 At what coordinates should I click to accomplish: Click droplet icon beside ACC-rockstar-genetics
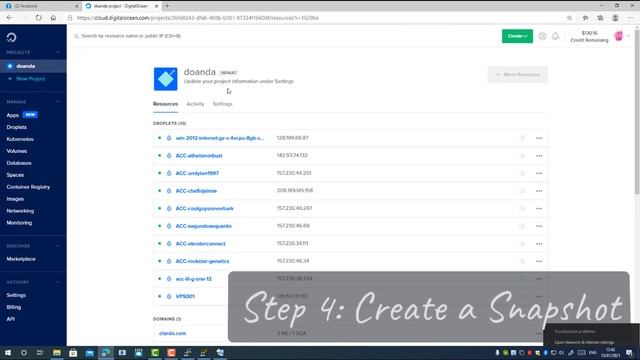click(x=169, y=261)
